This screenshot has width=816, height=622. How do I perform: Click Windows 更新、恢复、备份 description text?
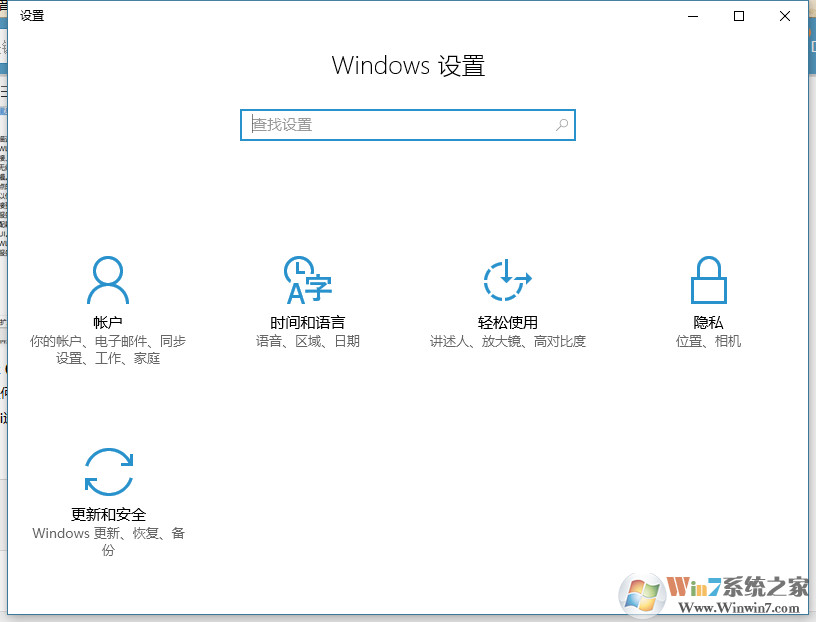click(x=108, y=533)
